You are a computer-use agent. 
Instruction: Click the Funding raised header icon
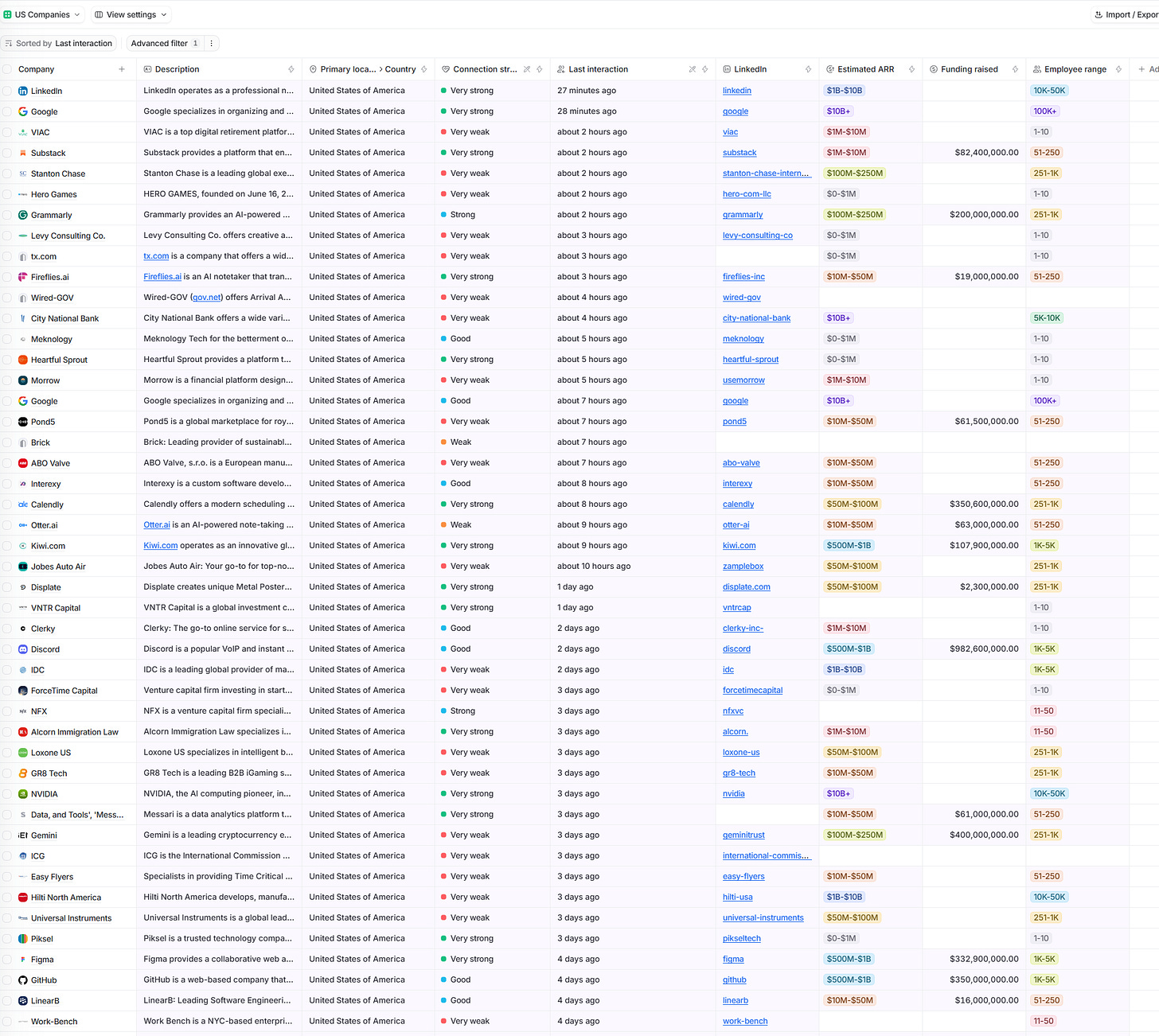click(x=934, y=69)
